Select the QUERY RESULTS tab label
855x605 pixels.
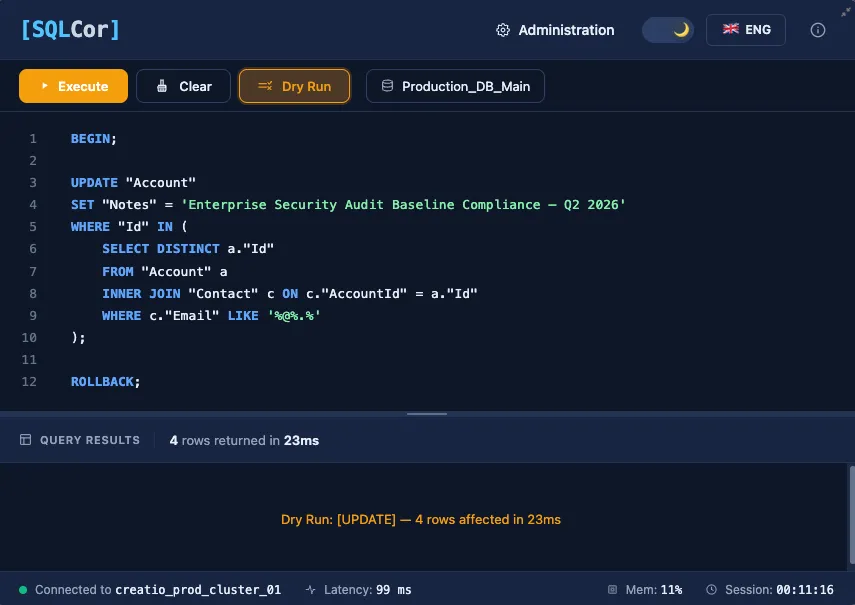[90, 440]
